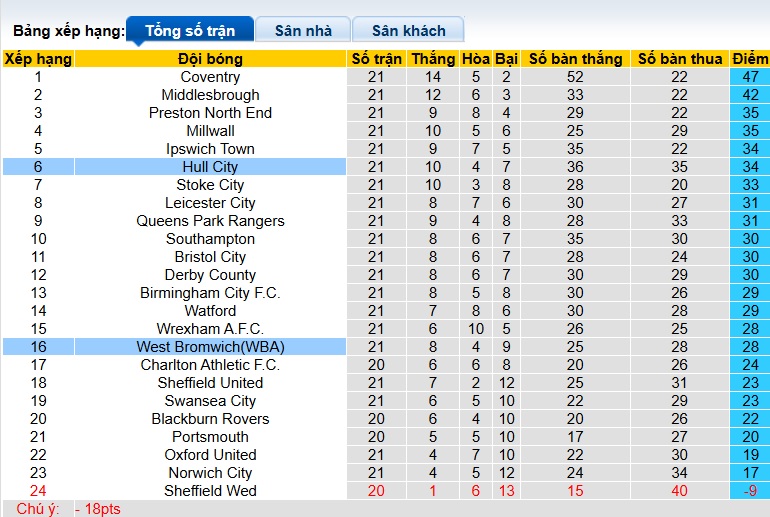
Task: Switch to the Sân nhà tab
Action: tap(303, 31)
